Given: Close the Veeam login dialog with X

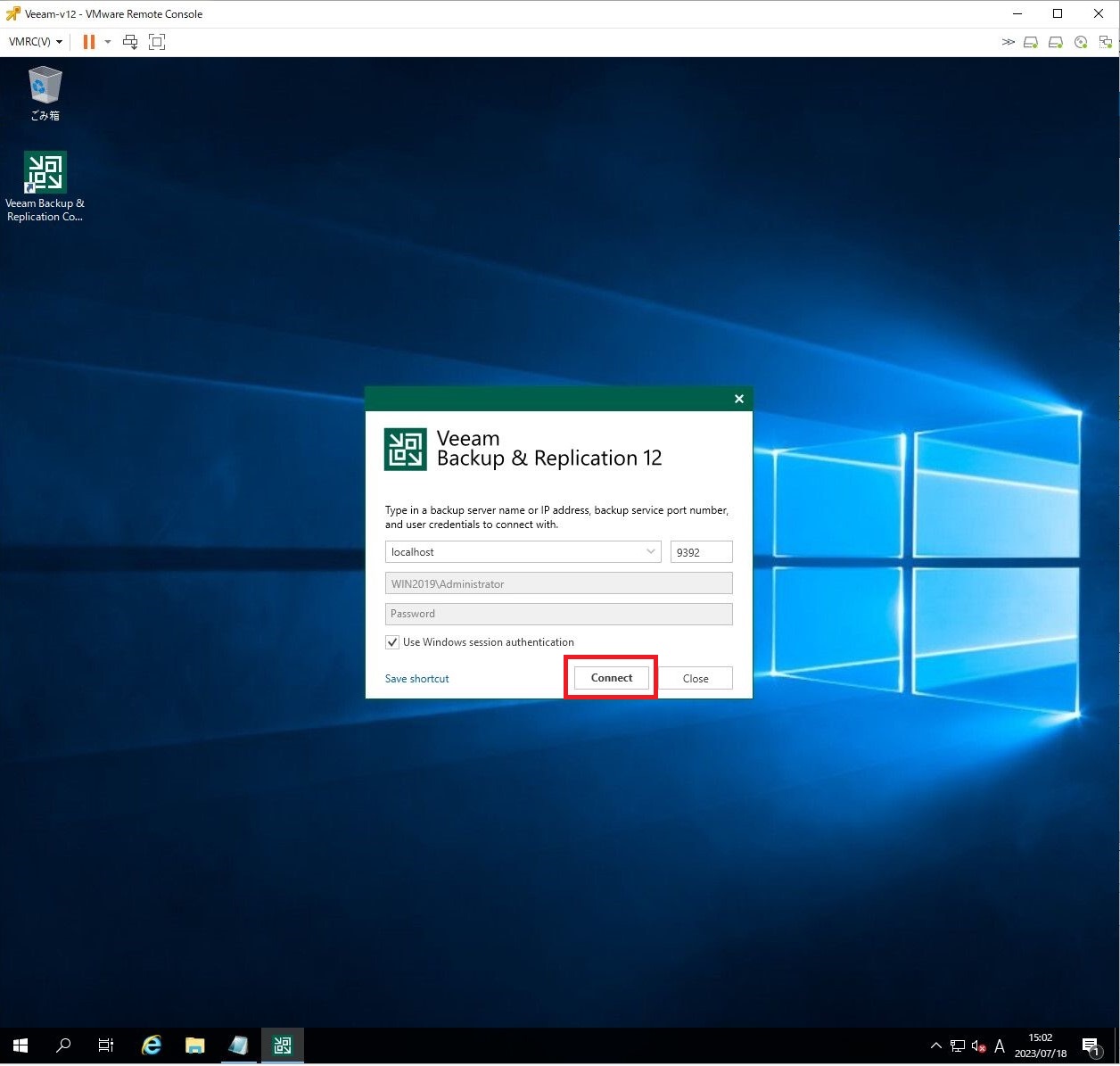Looking at the screenshot, I should coord(738,399).
